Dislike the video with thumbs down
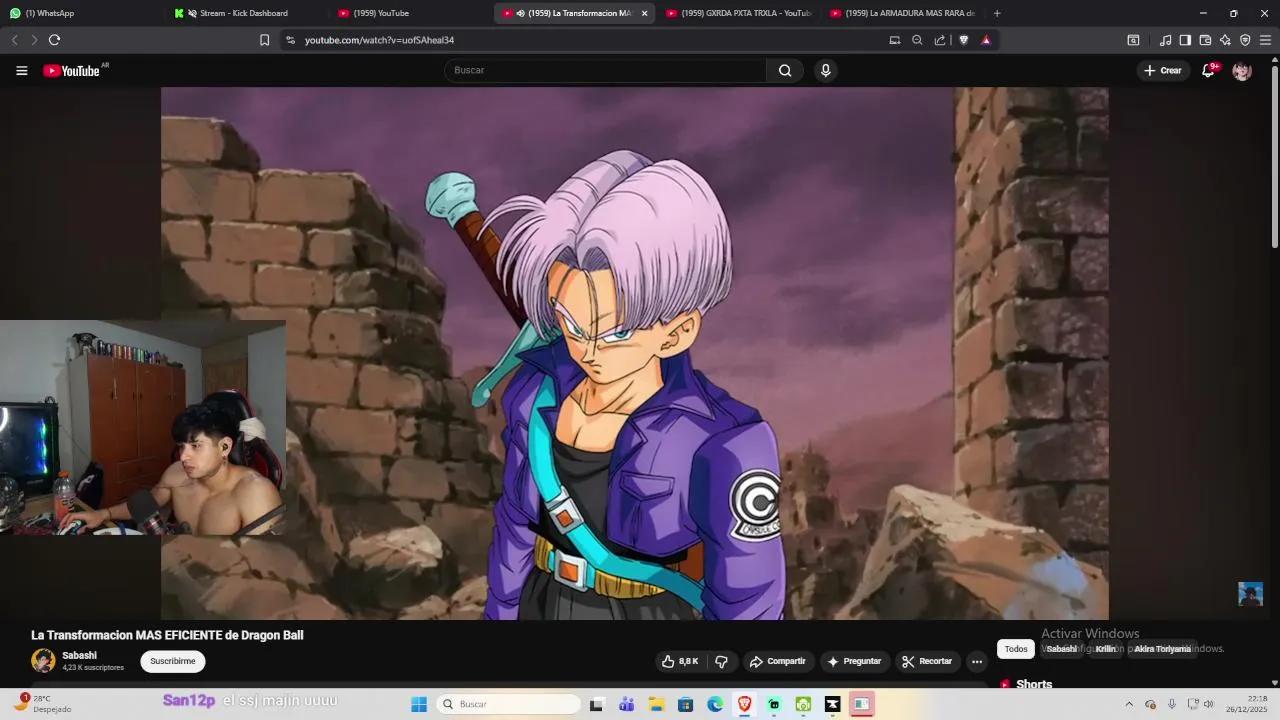This screenshot has width=1280, height=720. 722,661
